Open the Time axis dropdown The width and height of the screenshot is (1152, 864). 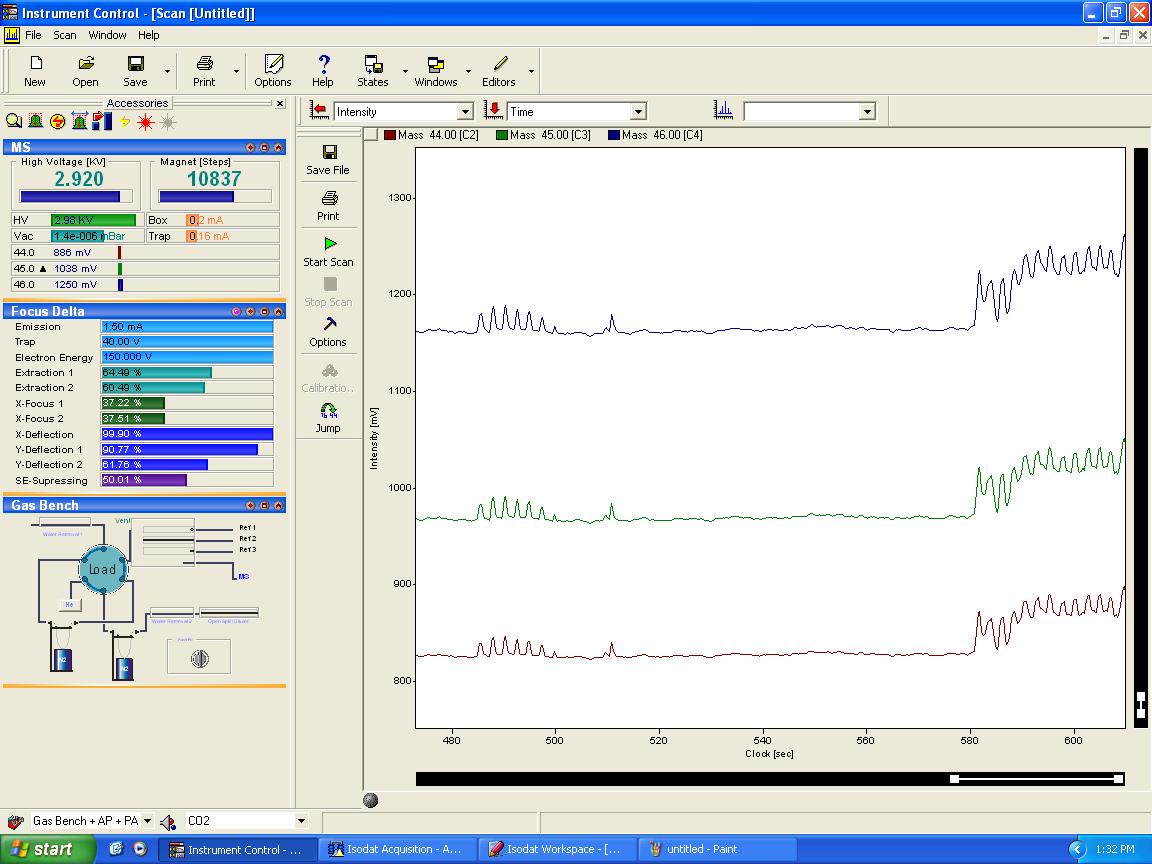(638, 112)
